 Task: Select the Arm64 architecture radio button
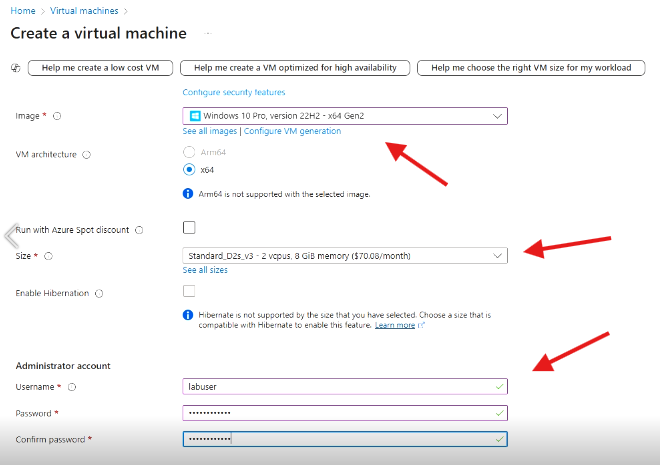pyautogui.click(x=189, y=152)
